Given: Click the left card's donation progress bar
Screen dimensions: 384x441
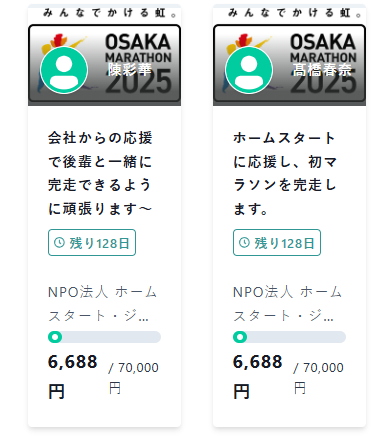Looking at the screenshot, I should click(x=104, y=337).
